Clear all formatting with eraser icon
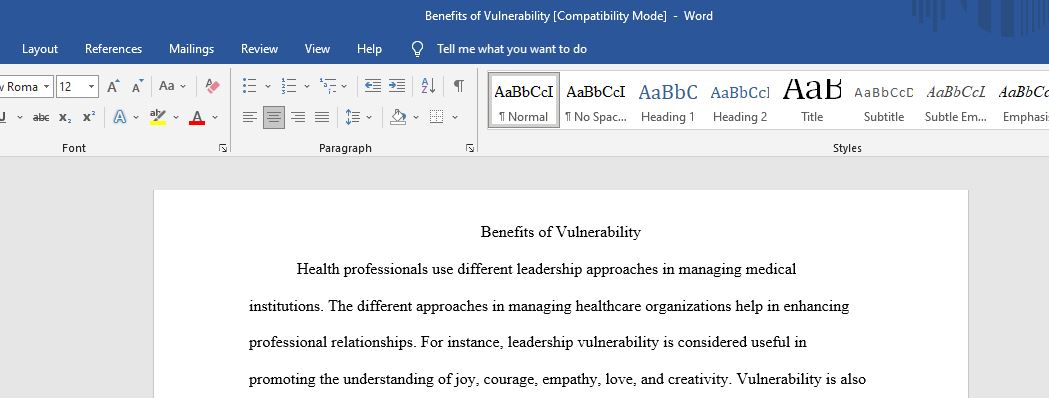The height and width of the screenshot is (398, 1049). (212, 86)
